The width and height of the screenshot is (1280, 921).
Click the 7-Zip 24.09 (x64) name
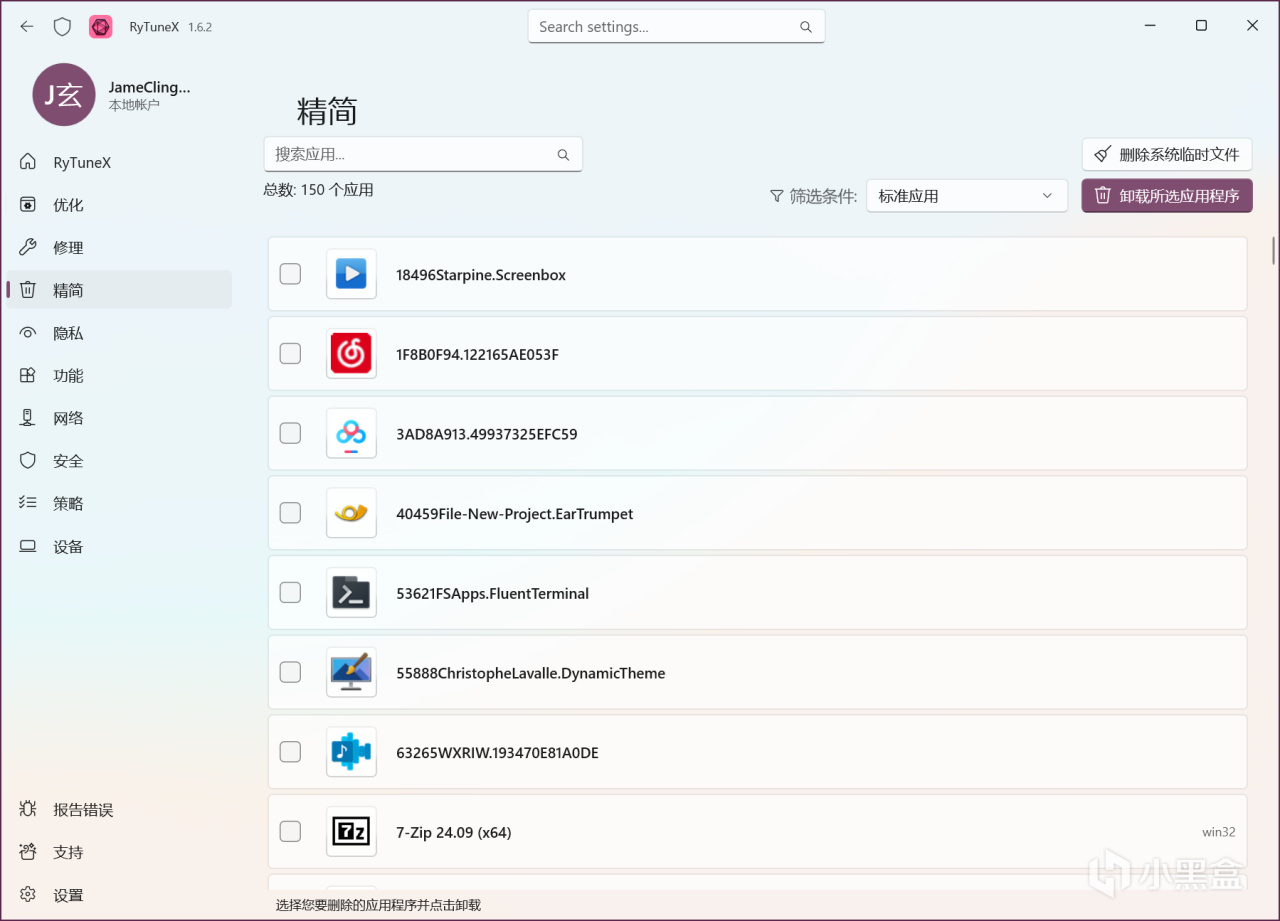pos(454,833)
